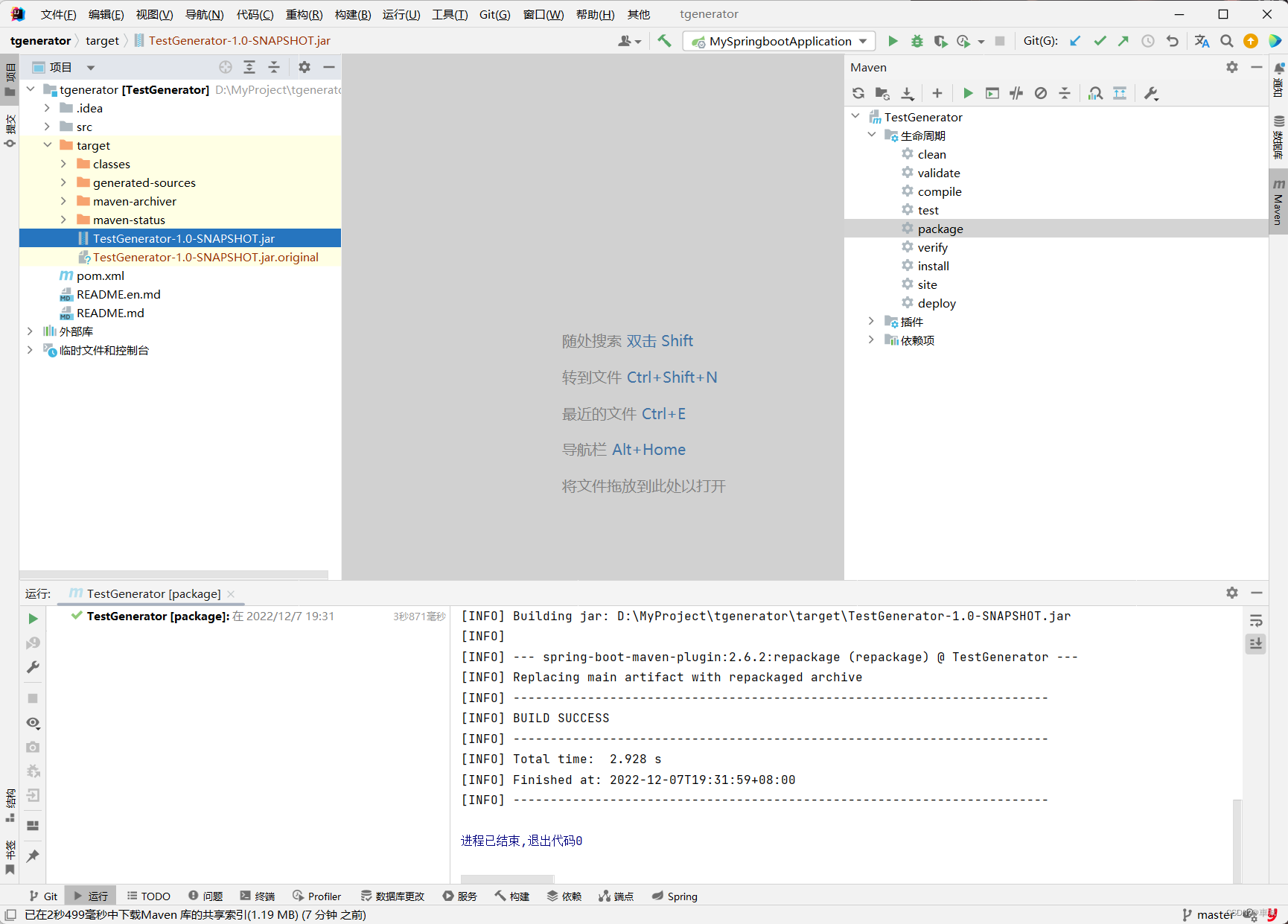Expand the 插件 node in Maven
The height and width of the screenshot is (924, 1288).
point(871,322)
